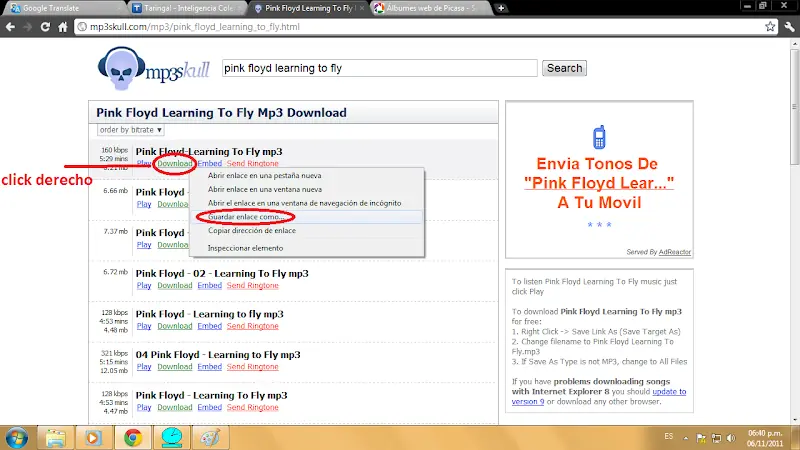Screen dimensions: 800x450
Task: Click the page vertical scrollbar
Action: pos(794,230)
